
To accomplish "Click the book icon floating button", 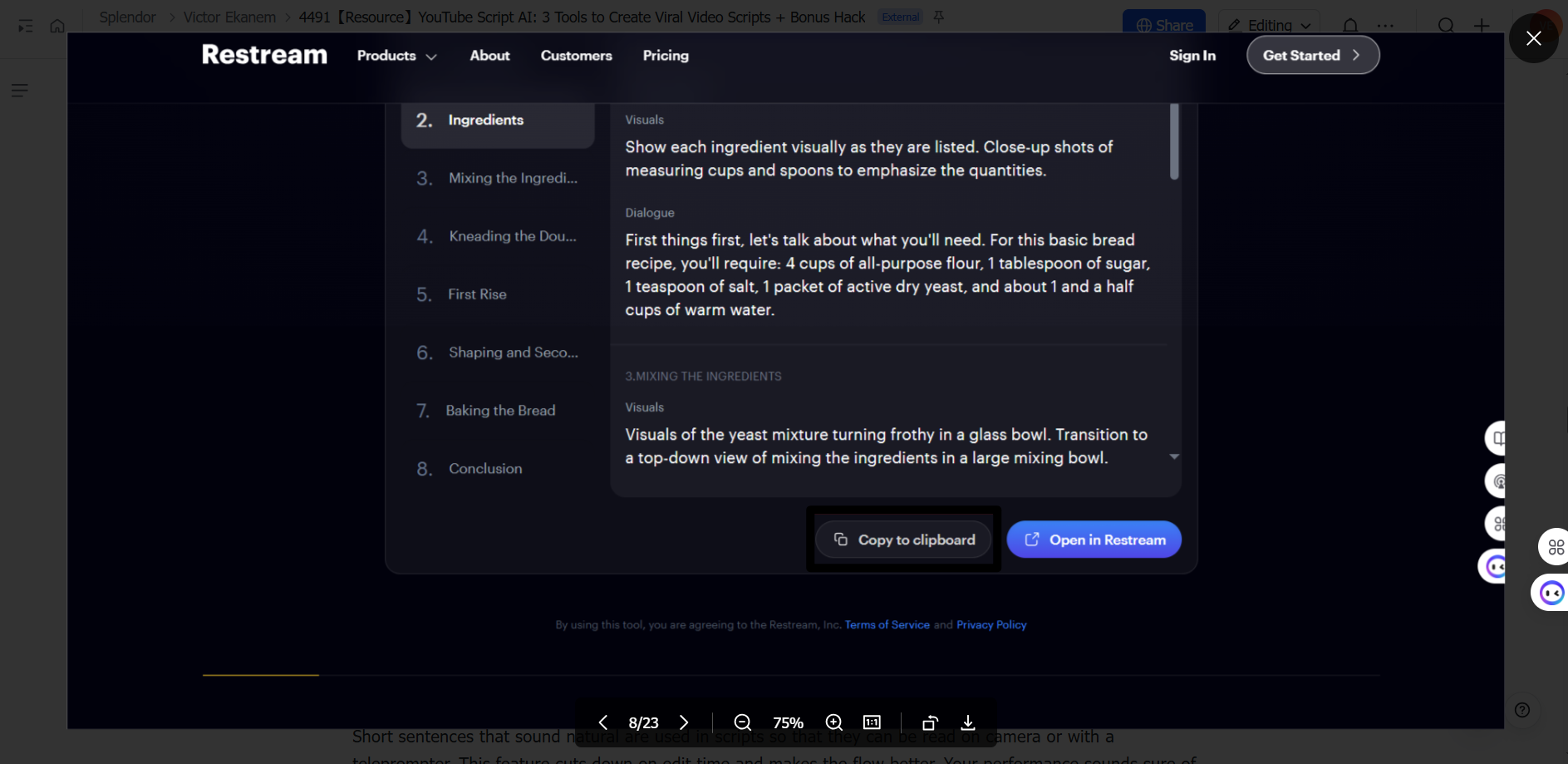I will [x=1496, y=438].
